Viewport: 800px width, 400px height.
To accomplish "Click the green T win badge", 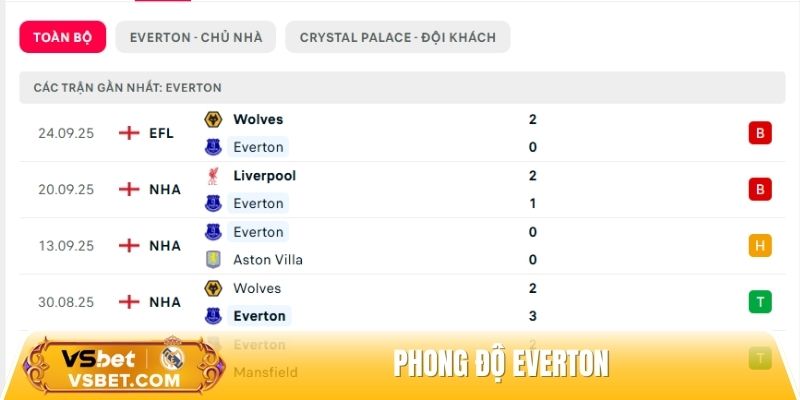I will 760,302.
